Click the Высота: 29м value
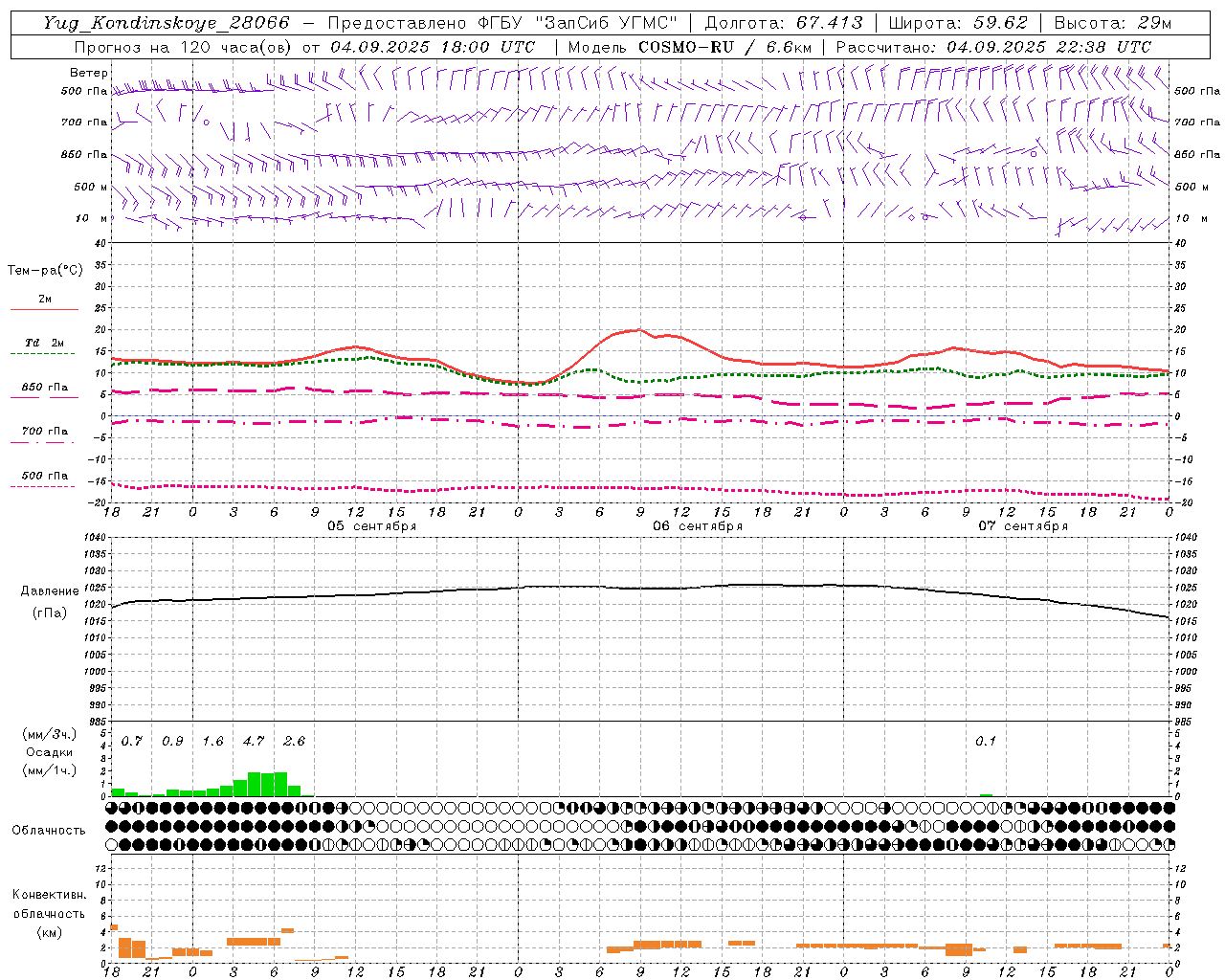This screenshot has height=980, width=1225. pos(1112,23)
